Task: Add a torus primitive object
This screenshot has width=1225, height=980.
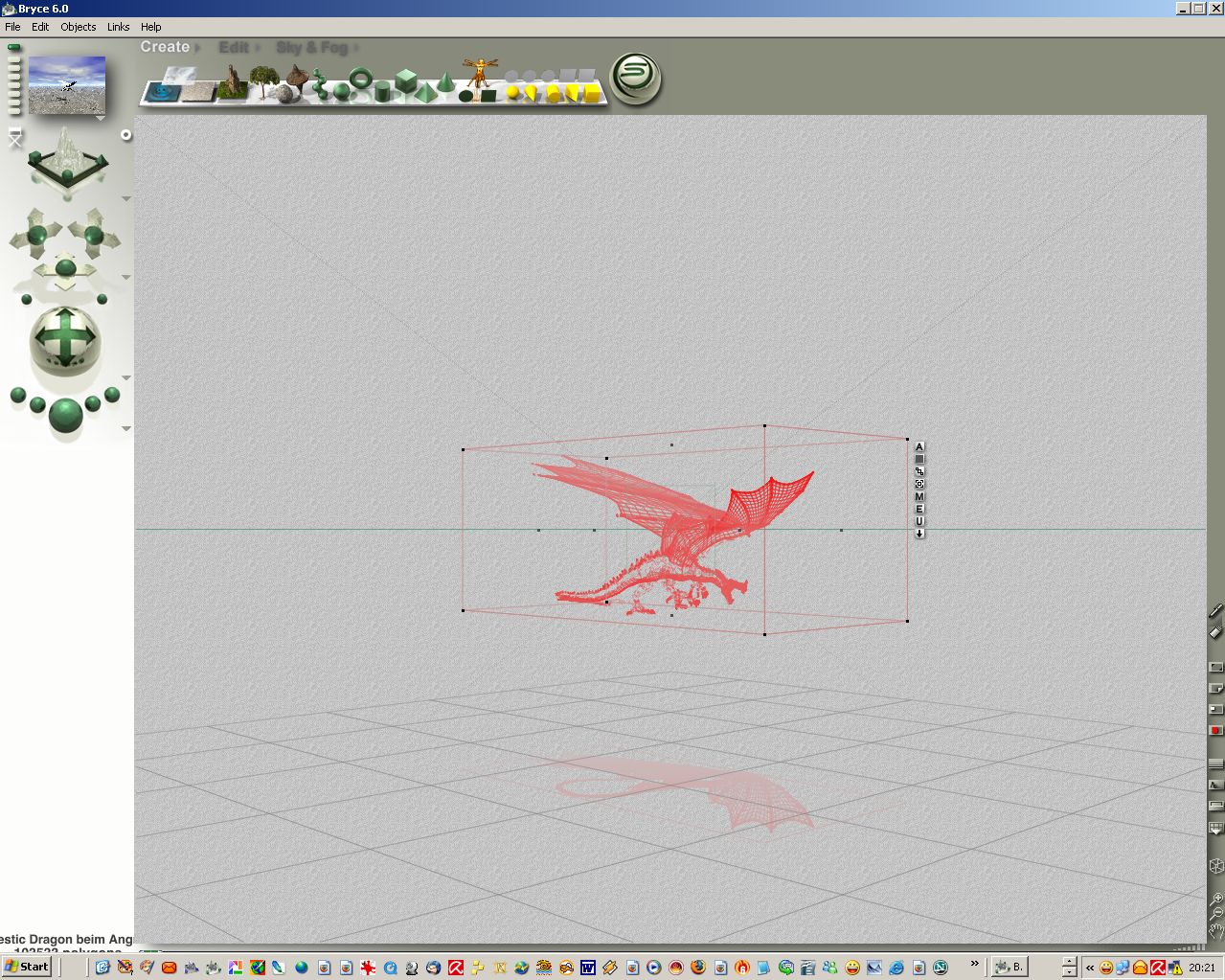Action: tap(361, 78)
